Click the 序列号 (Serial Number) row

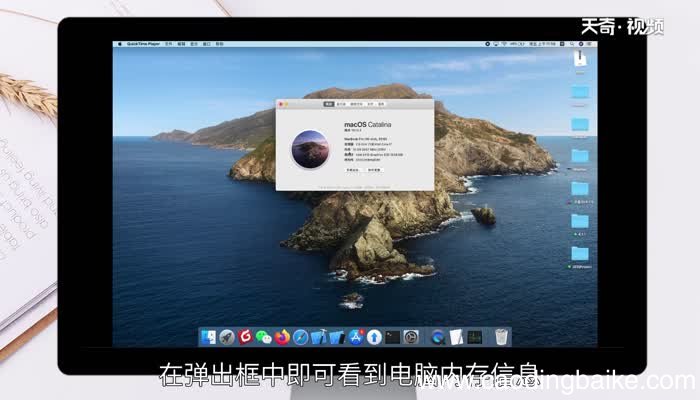362,159
